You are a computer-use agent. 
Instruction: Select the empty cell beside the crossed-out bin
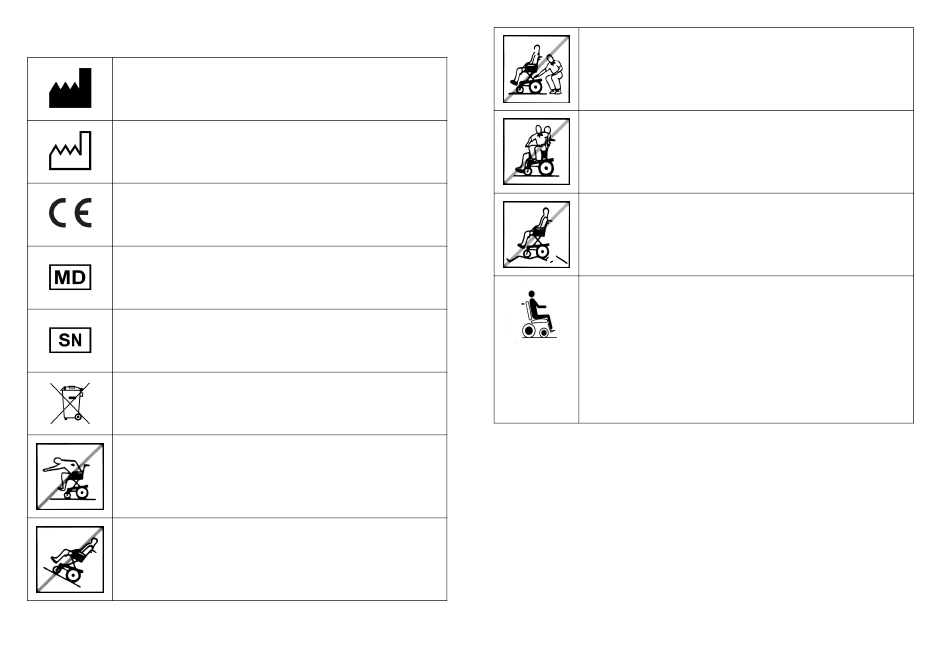click(x=279, y=403)
